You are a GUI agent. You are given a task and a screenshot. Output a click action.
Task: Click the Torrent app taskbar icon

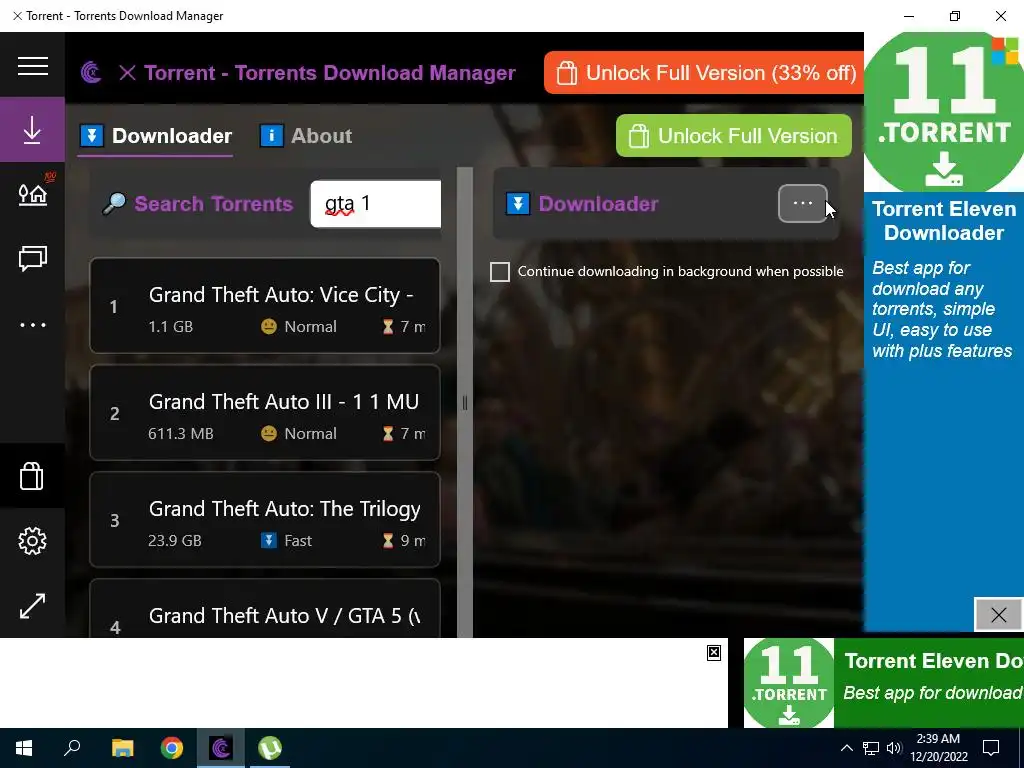pyautogui.click(x=221, y=748)
